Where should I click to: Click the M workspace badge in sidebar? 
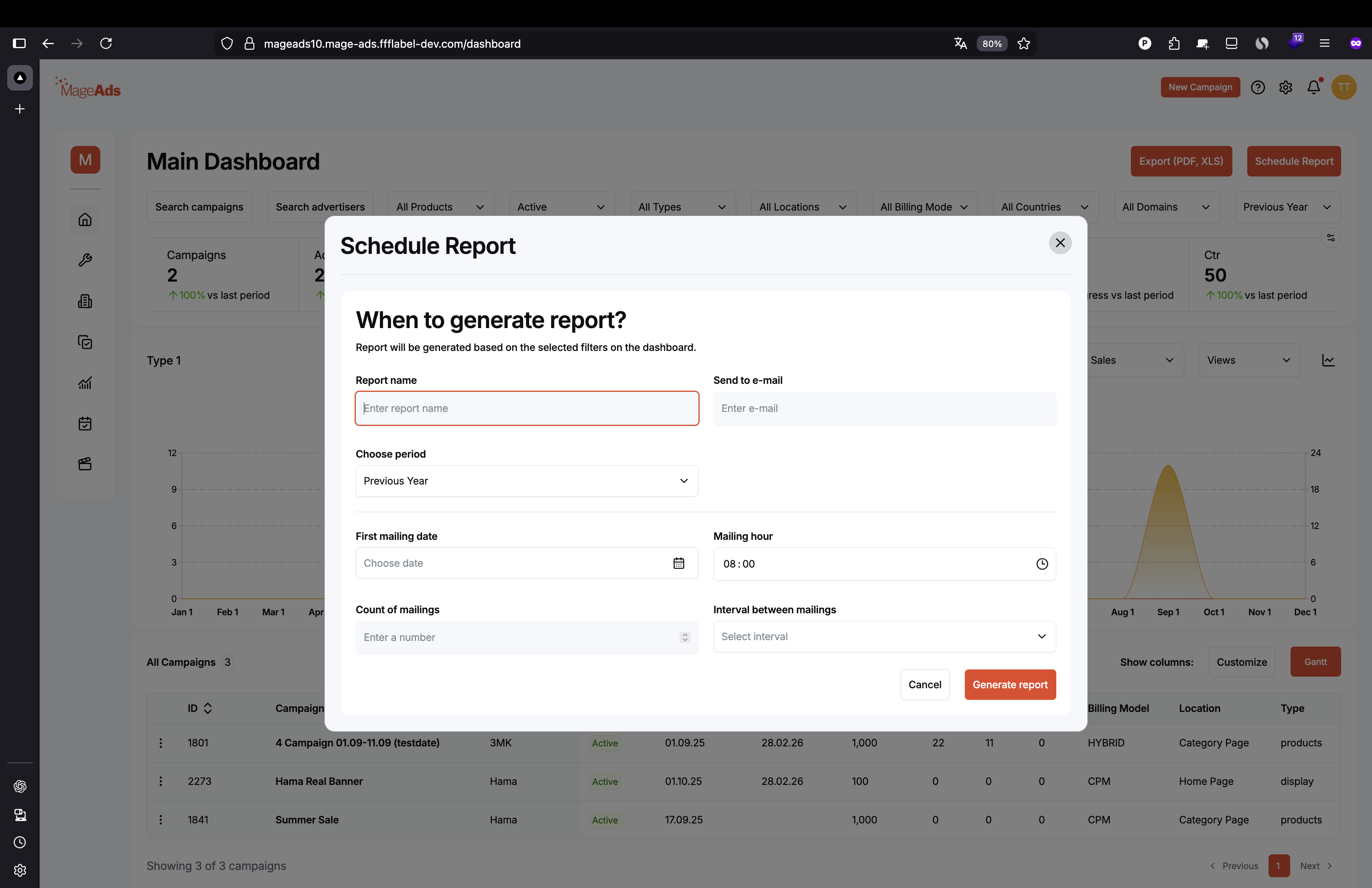click(85, 160)
